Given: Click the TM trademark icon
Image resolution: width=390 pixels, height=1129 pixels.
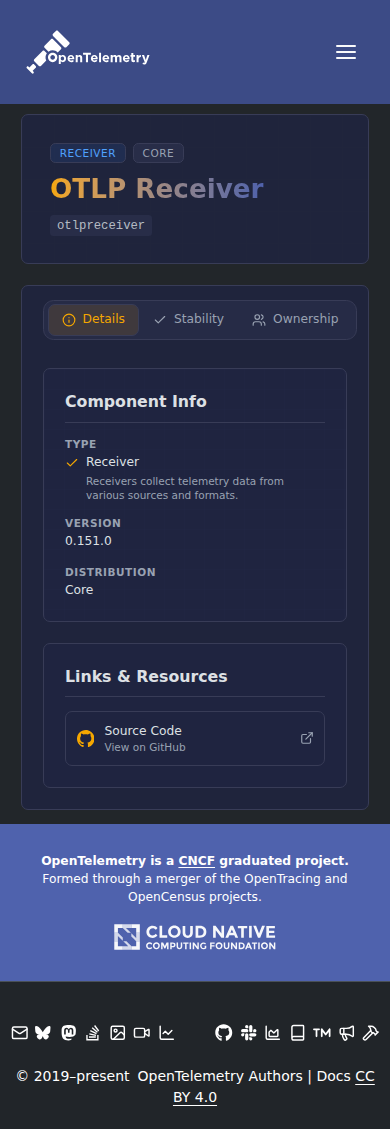Looking at the screenshot, I should click(x=322, y=1033).
